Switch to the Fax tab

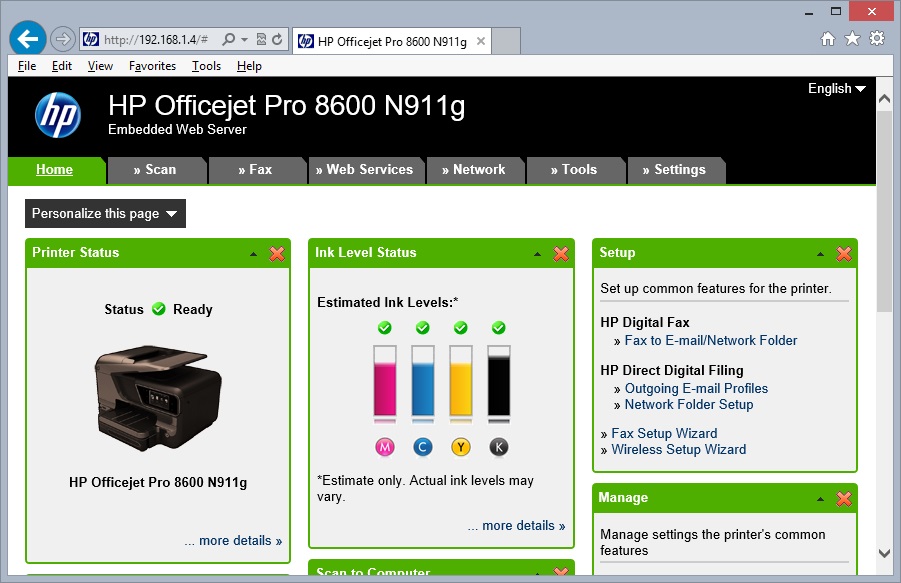coord(256,170)
